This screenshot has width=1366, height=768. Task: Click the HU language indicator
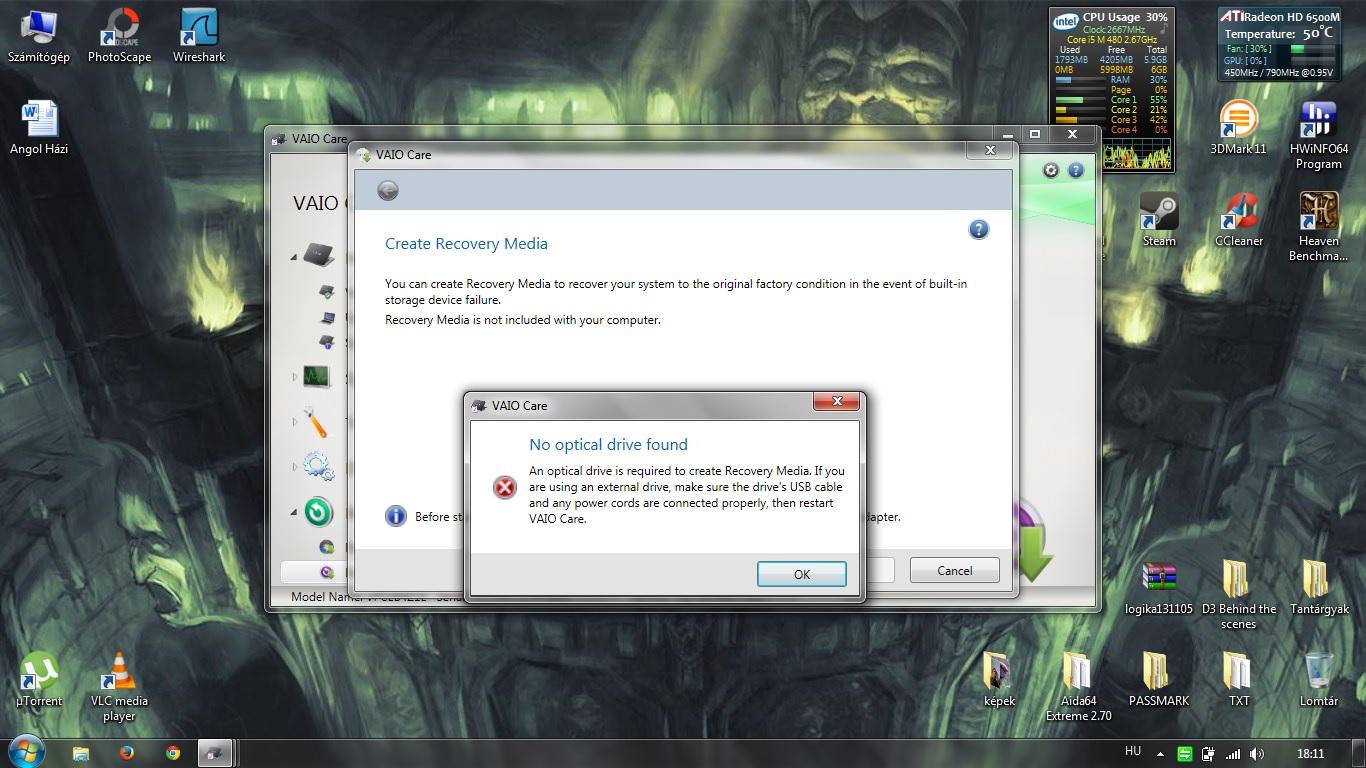click(1133, 752)
